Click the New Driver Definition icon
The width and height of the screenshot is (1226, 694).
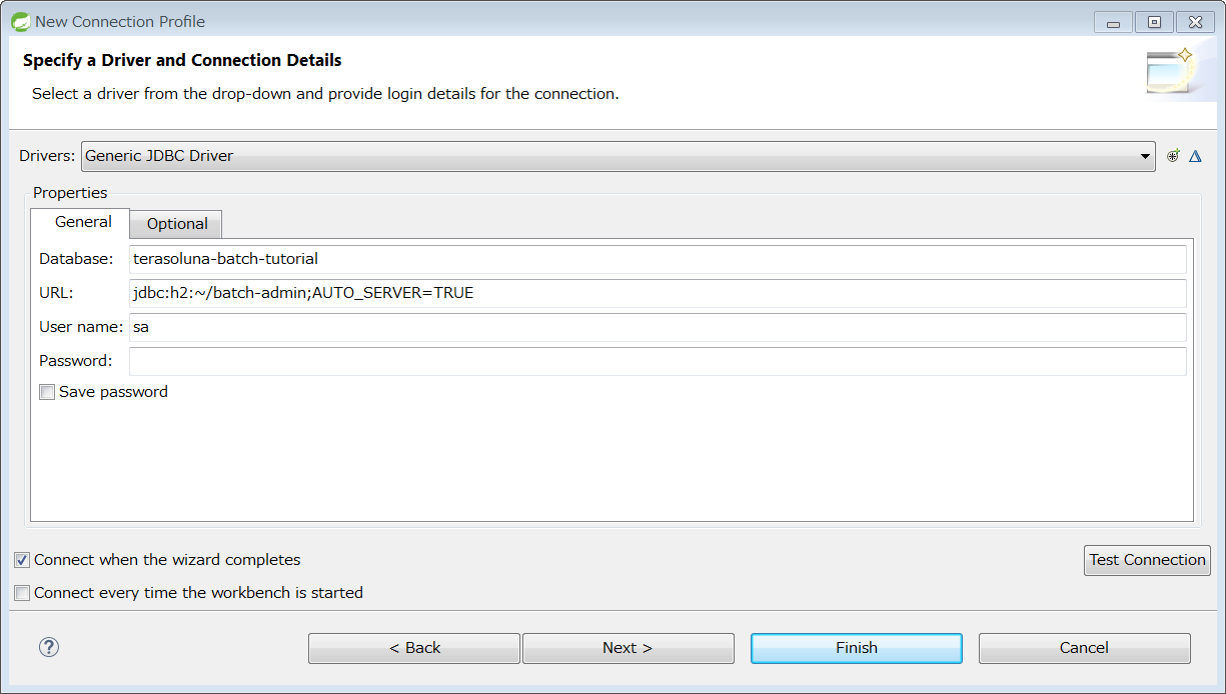tap(1174, 156)
